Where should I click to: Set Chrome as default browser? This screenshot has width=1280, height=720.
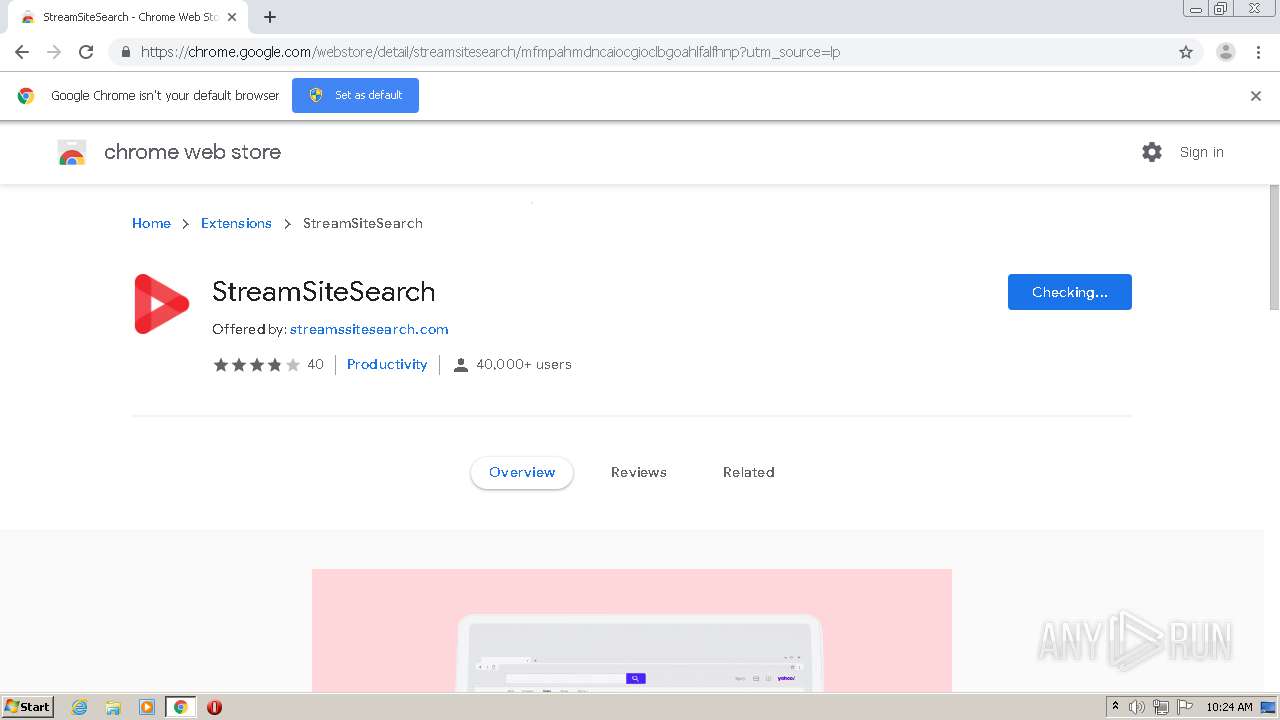355,95
